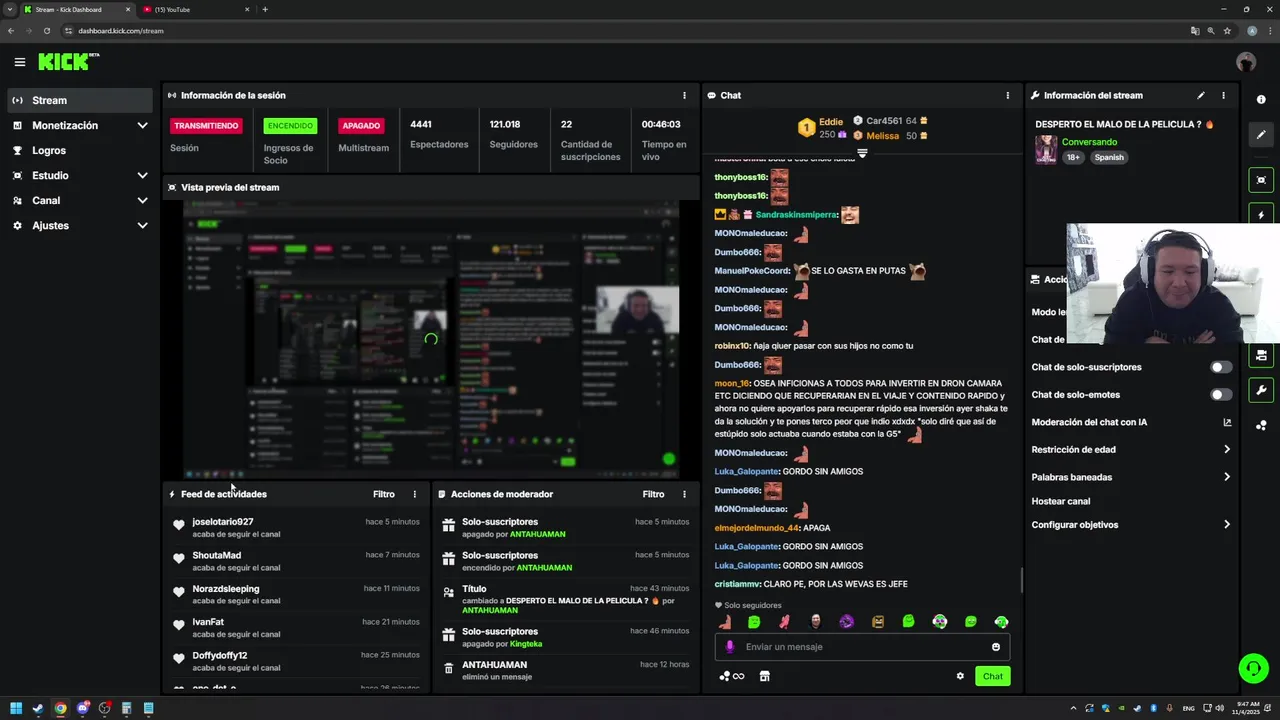
Task: Open chat settings gear icon
Action: point(960,676)
